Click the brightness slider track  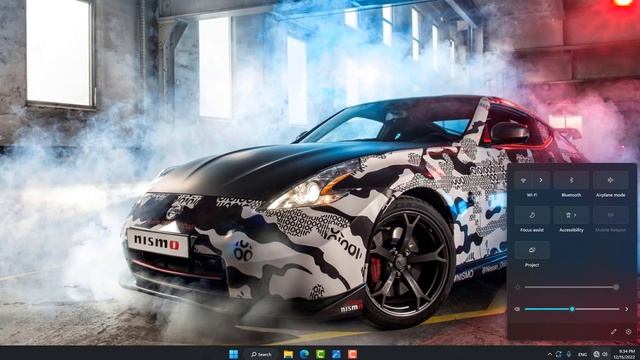(571, 287)
